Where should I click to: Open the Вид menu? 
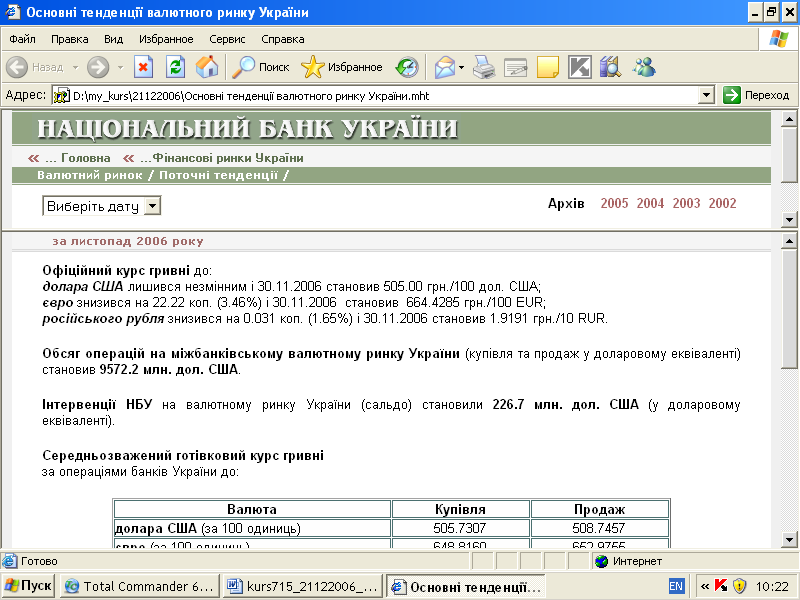tap(113, 39)
